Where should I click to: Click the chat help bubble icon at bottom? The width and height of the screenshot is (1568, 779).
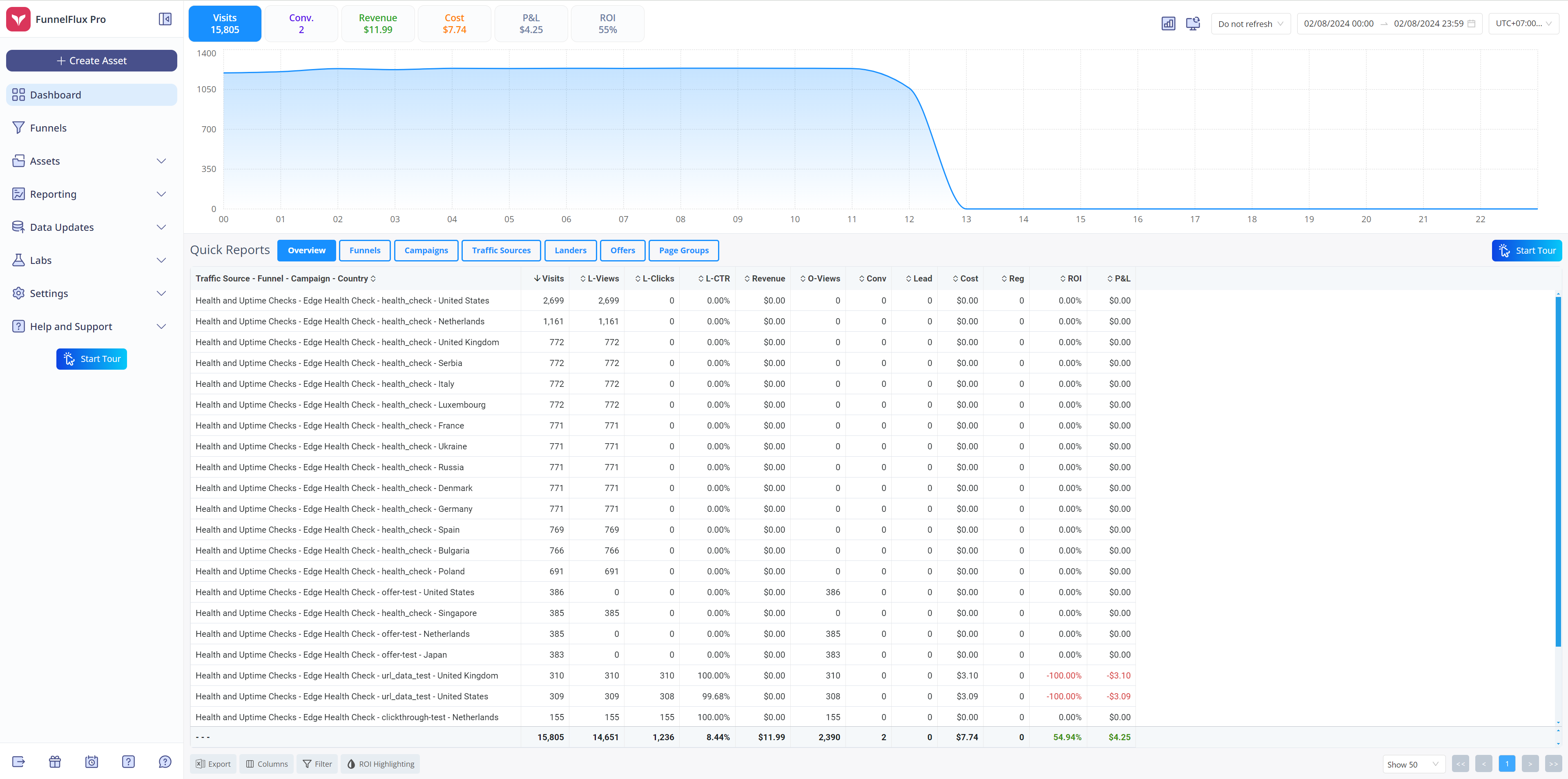pos(164,761)
